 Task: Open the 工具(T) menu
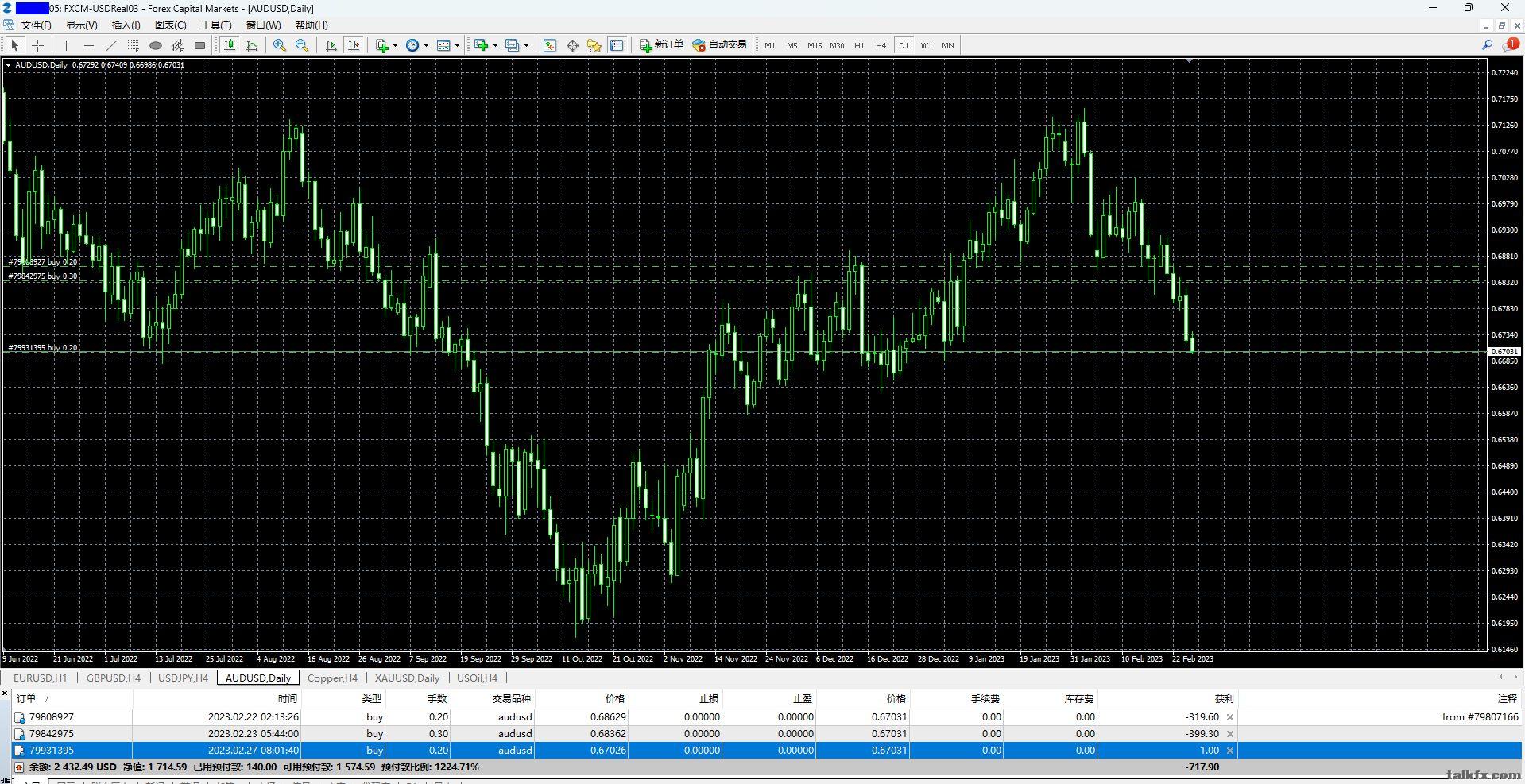coord(216,25)
